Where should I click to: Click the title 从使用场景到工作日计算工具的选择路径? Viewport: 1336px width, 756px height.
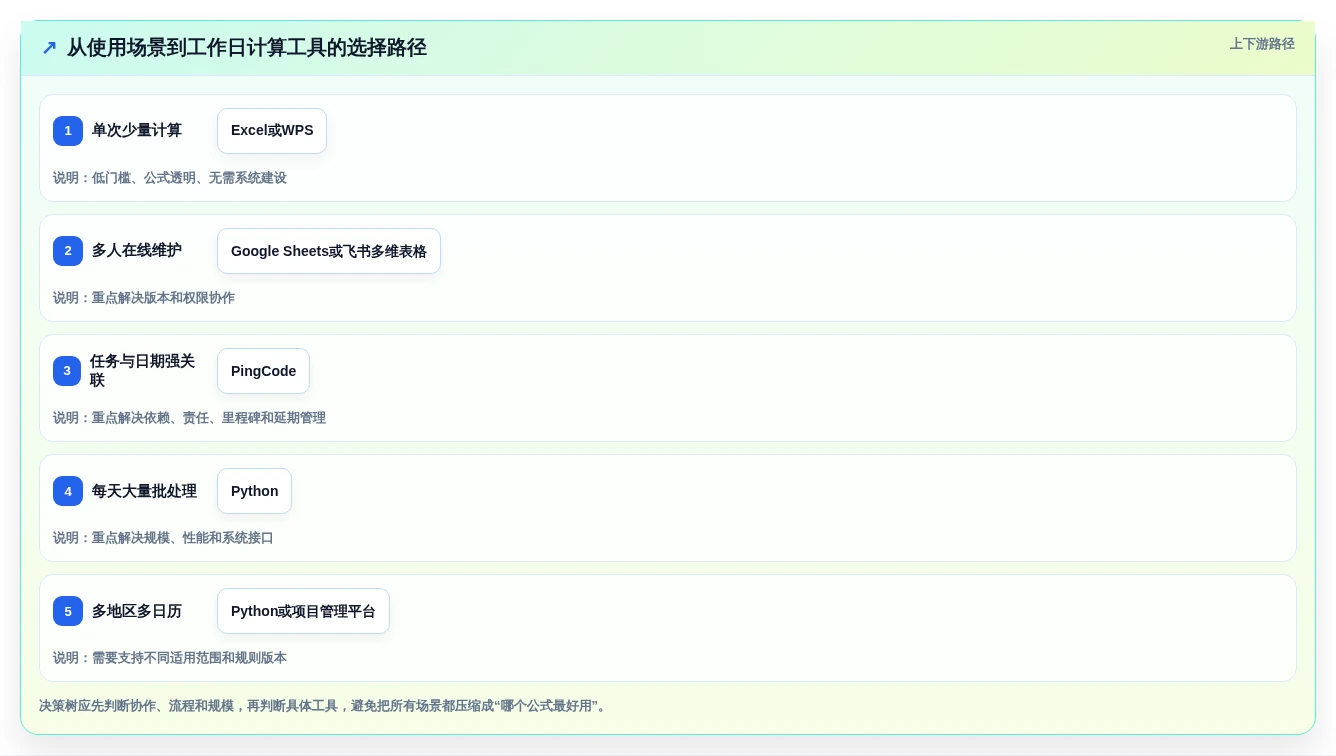[x=247, y=48]
